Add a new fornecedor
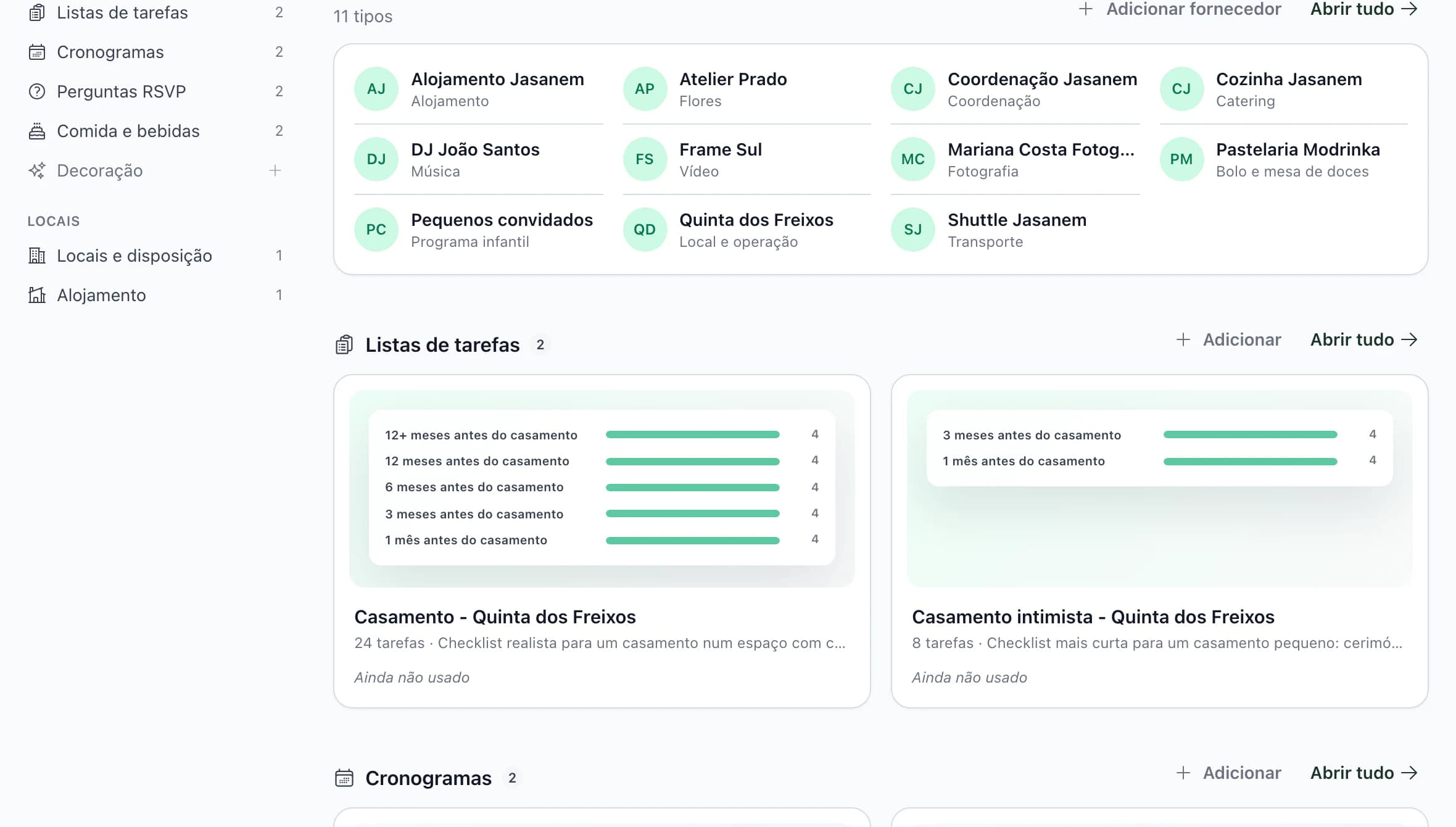The width and height of the screenshot is (1456, 827). click(x=1179, y=9)
